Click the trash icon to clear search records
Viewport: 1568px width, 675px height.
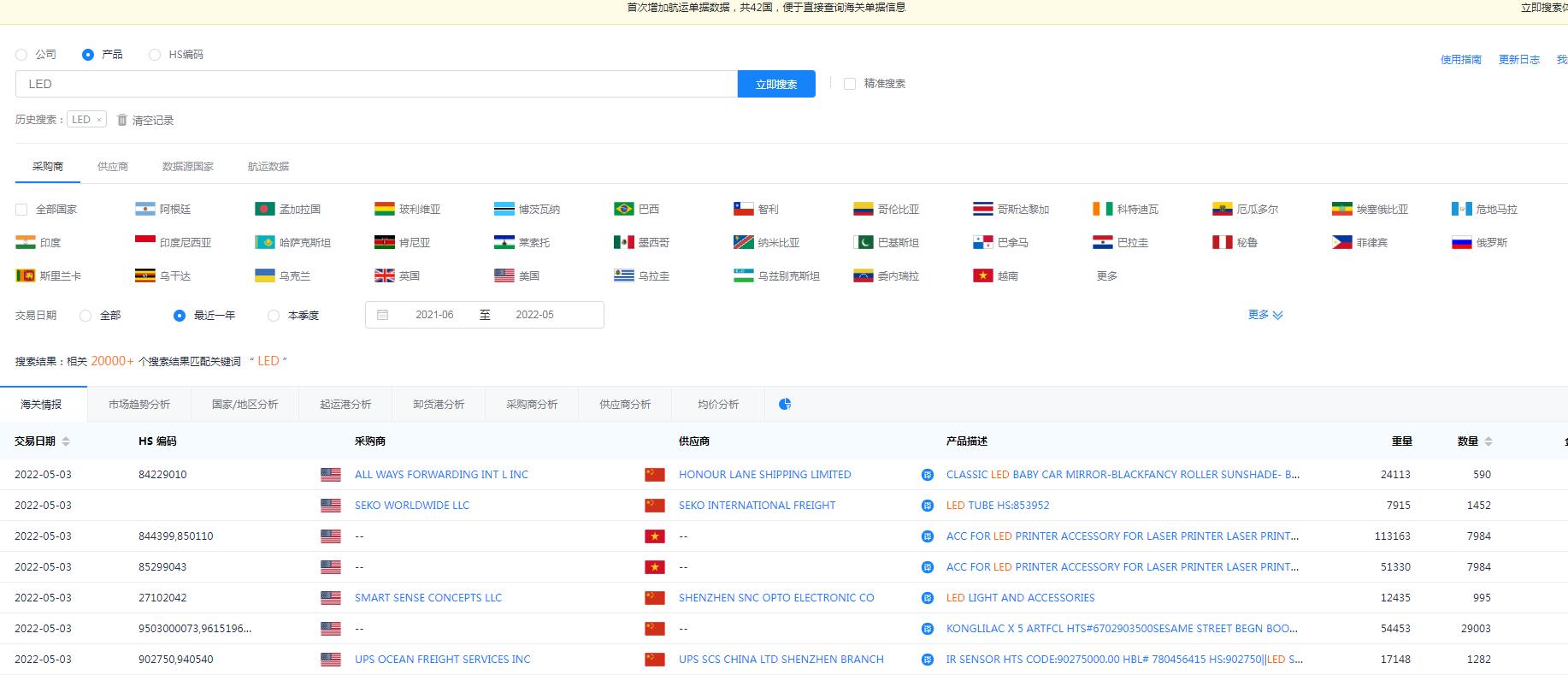tap(122, 120)
